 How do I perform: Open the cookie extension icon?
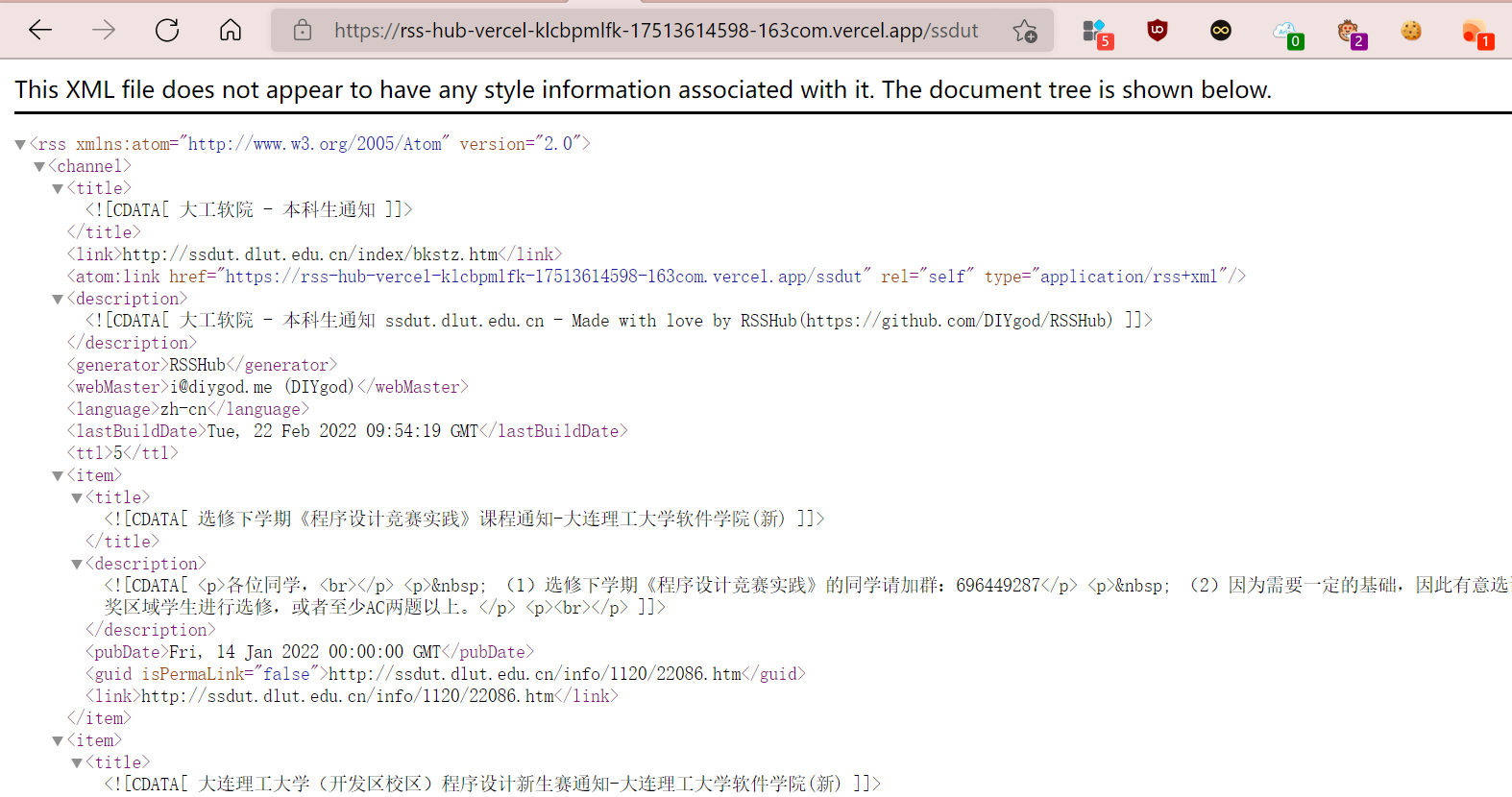tap(1411, 31)
